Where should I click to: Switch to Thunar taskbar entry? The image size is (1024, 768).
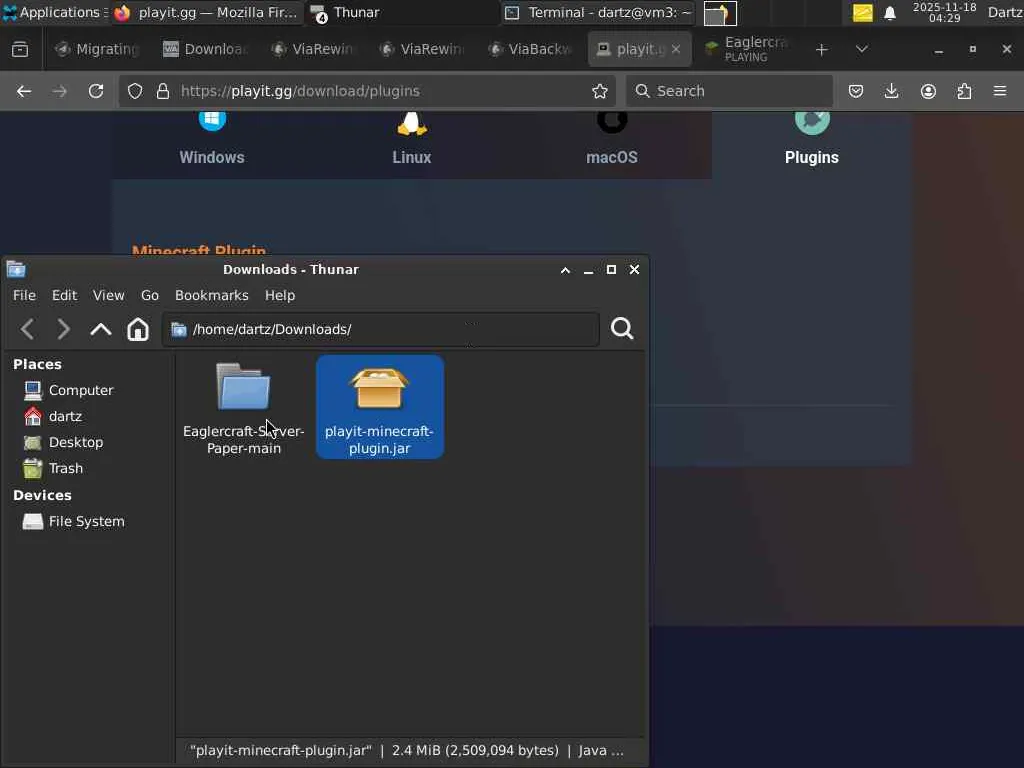pyautogui.click(x=402, y=12)
